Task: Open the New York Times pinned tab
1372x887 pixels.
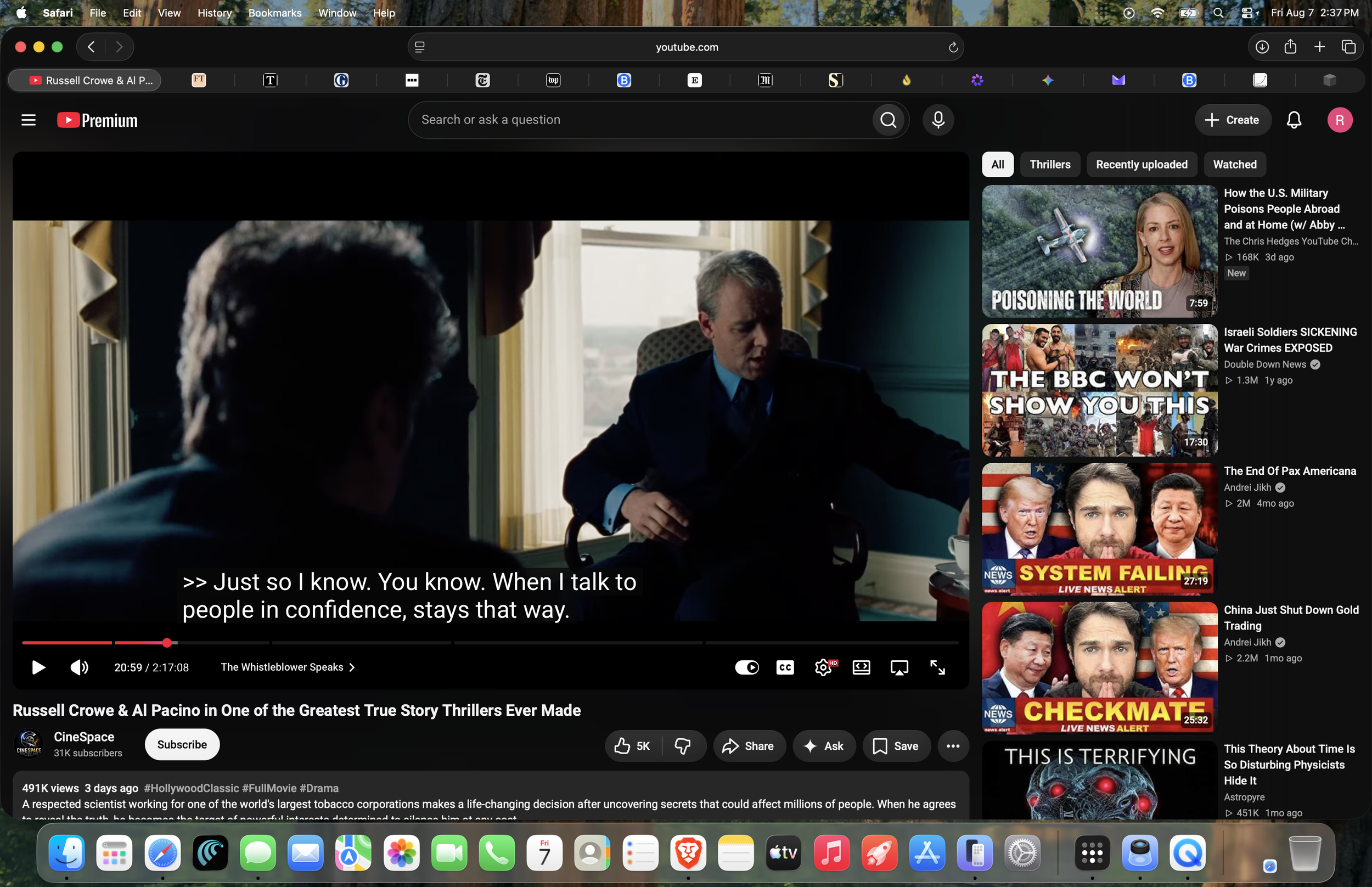Action: [482, 80]
